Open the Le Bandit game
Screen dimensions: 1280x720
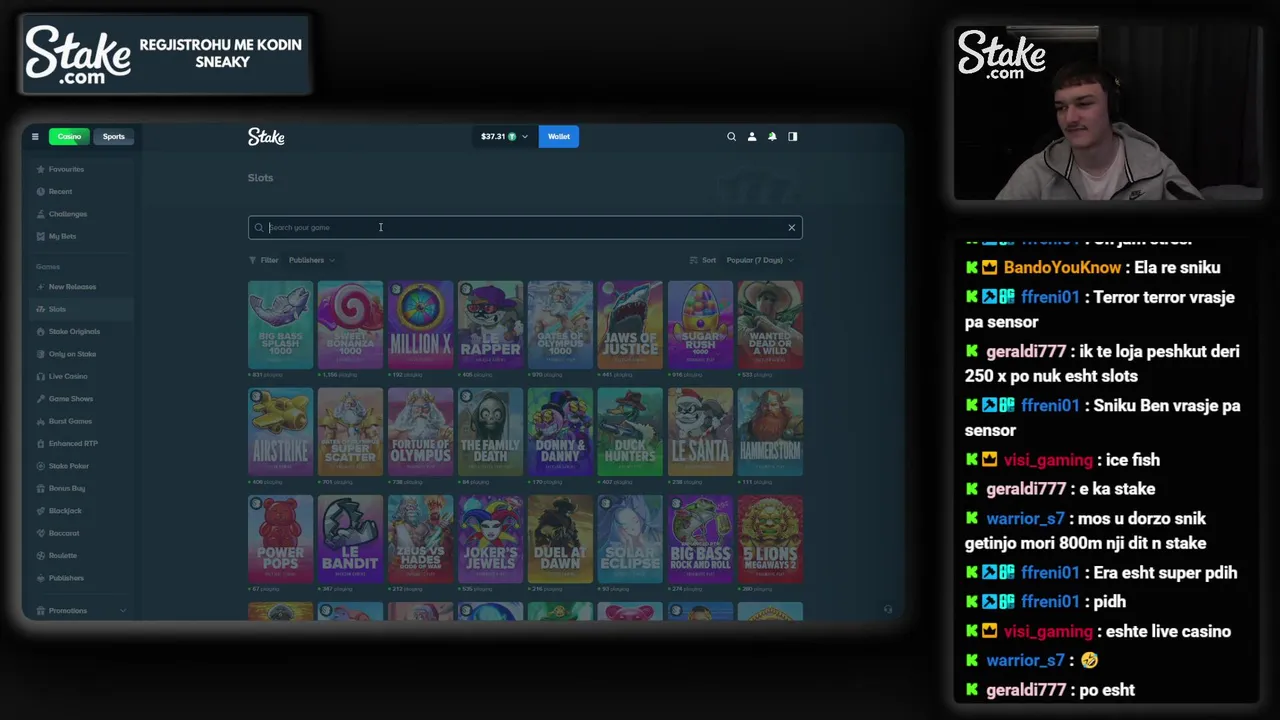[x=350, y=539]
